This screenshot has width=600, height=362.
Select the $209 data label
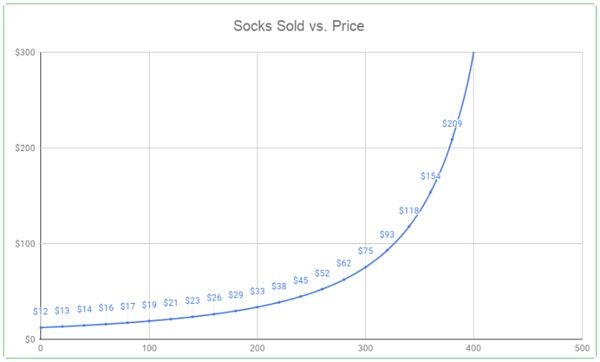click(452, 124)
